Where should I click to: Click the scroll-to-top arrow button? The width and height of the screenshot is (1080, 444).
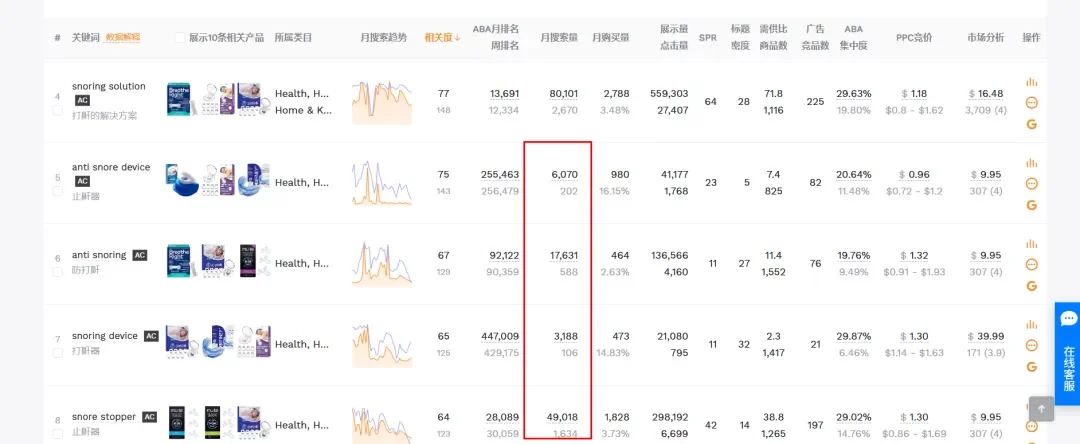(1041, 409)
